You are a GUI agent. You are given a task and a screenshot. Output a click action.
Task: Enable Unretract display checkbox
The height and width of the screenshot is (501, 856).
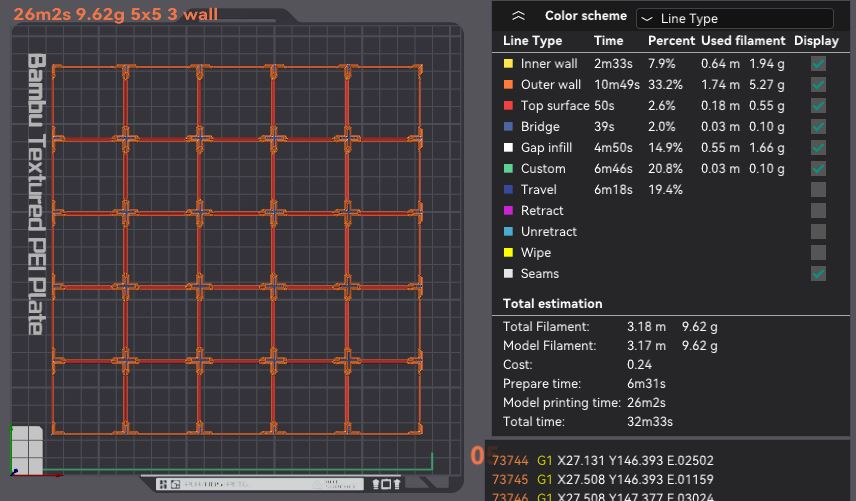coord(818,232)
